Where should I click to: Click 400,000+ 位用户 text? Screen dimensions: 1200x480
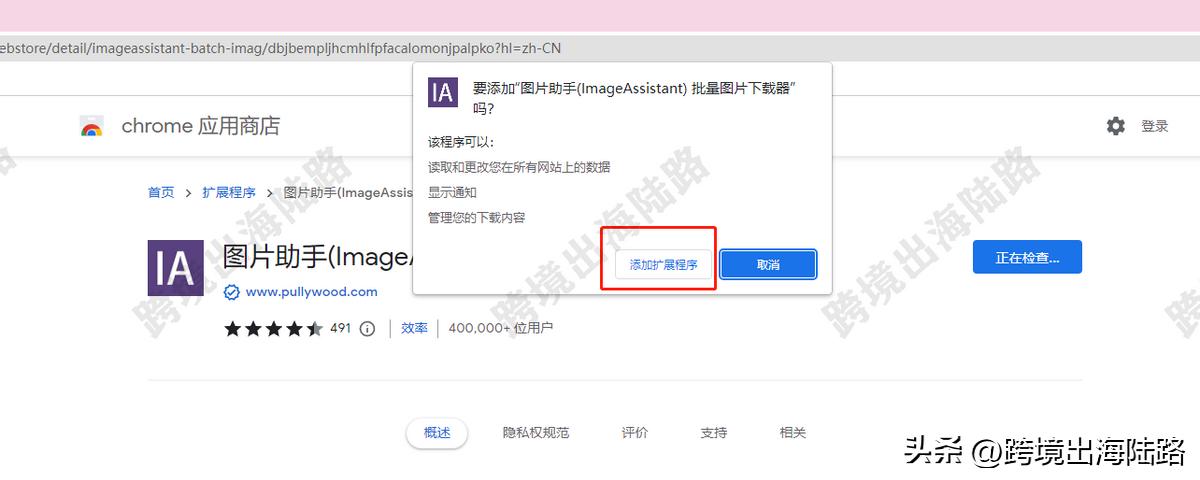tap(500, 328)
